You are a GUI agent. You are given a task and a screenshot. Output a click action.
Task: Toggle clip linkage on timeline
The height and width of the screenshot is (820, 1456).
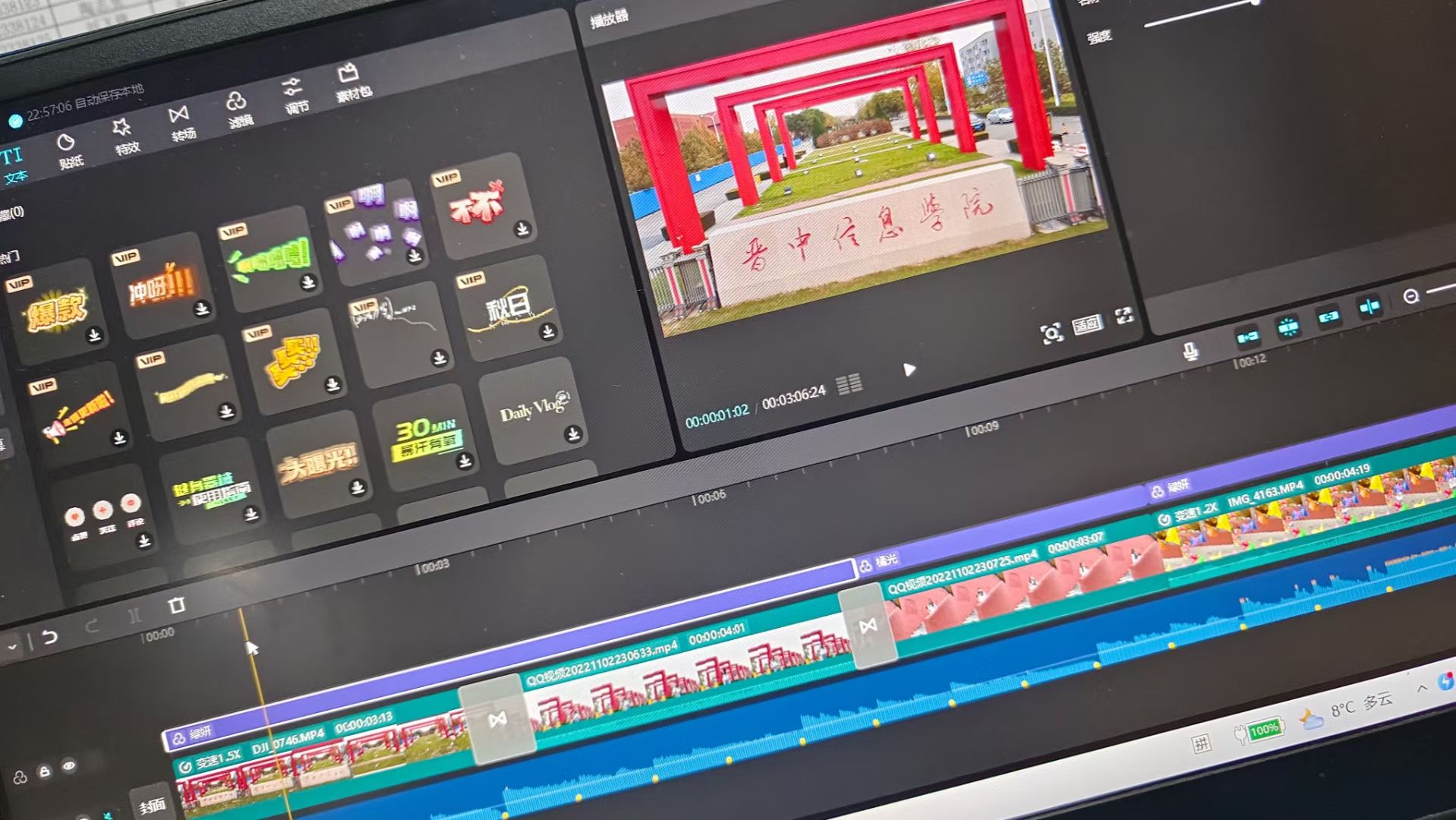click(1328, 317)
